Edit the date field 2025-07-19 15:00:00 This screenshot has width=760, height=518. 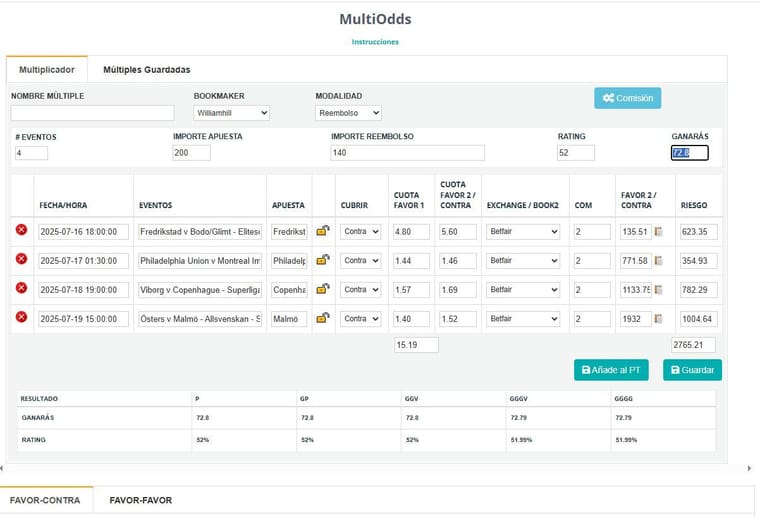pyautogui.click(x=84, y=319)
